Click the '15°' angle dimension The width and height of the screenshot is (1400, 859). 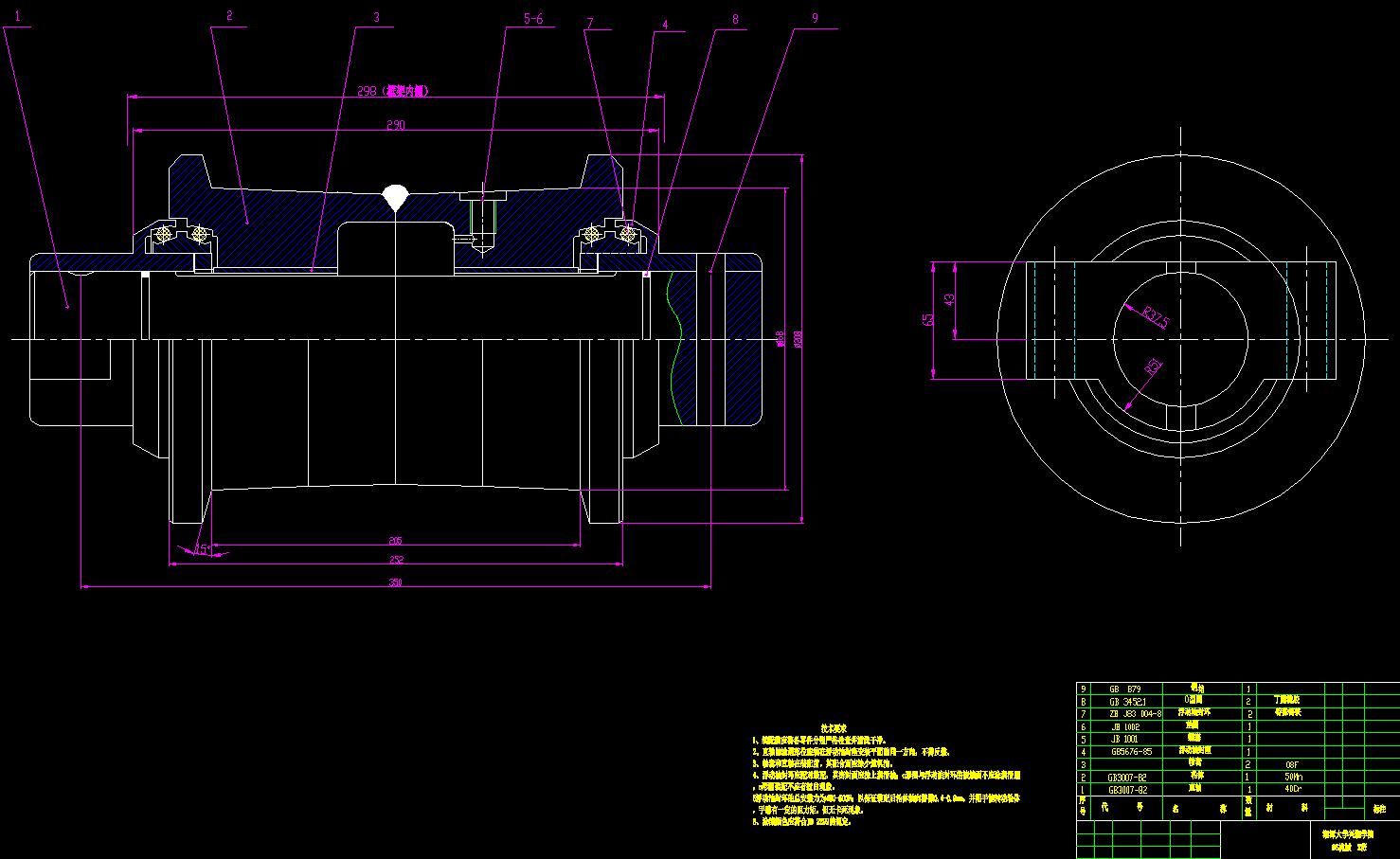[x=202, y=548]
